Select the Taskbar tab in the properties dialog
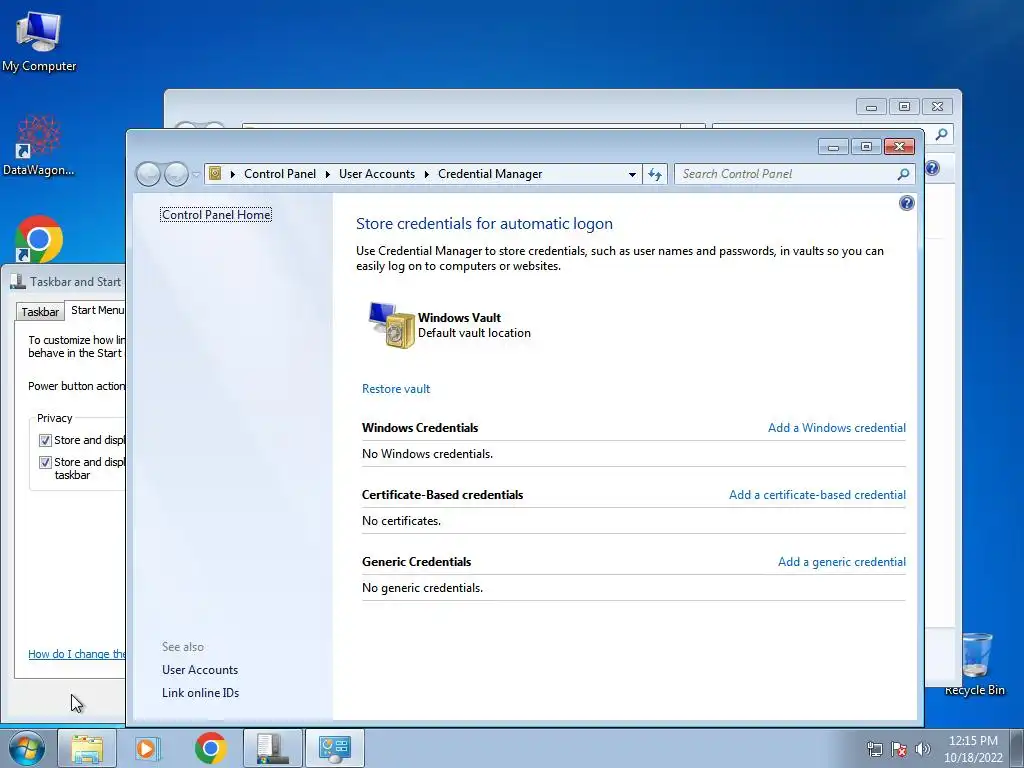Screen dimensions: 1024x768 40,312
